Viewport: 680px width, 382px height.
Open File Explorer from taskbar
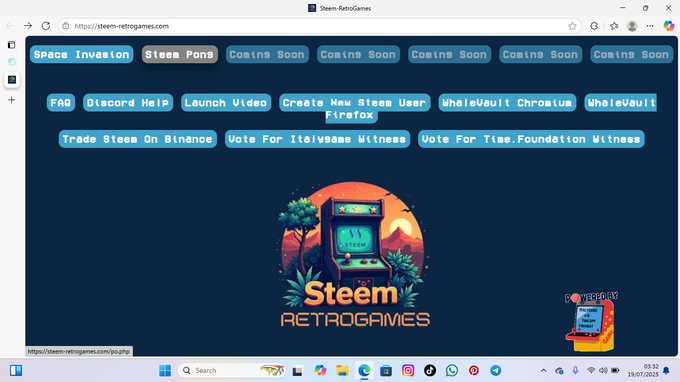coord(342,371)
